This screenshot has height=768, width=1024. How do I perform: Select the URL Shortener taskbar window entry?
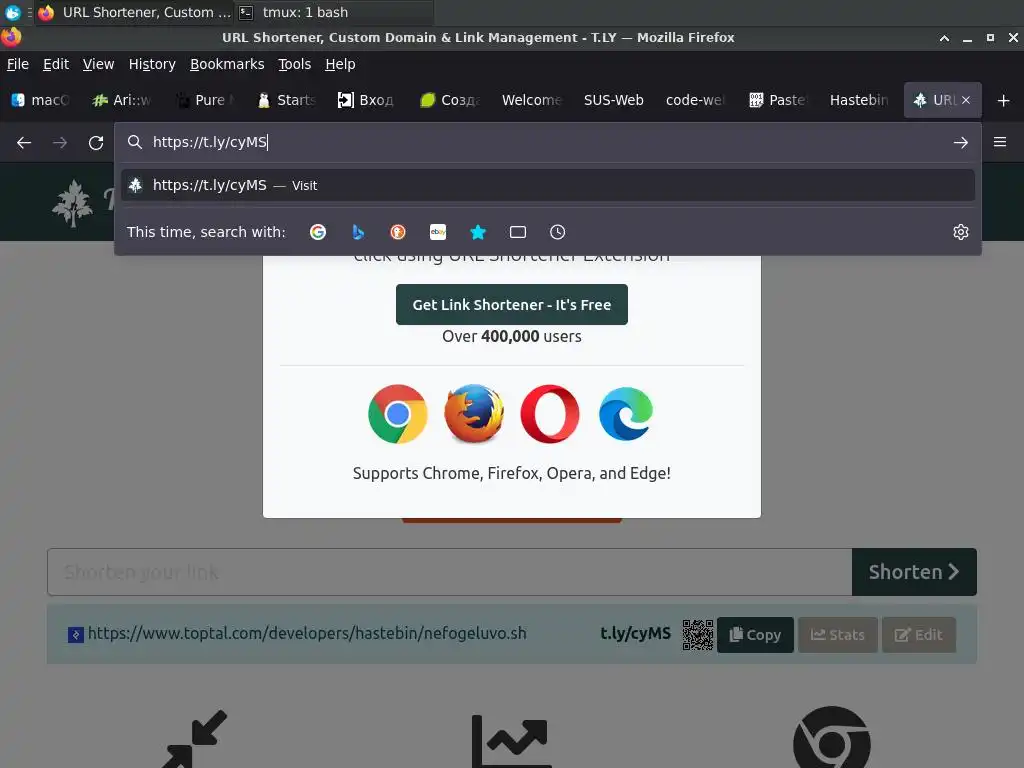pos(134,12)
